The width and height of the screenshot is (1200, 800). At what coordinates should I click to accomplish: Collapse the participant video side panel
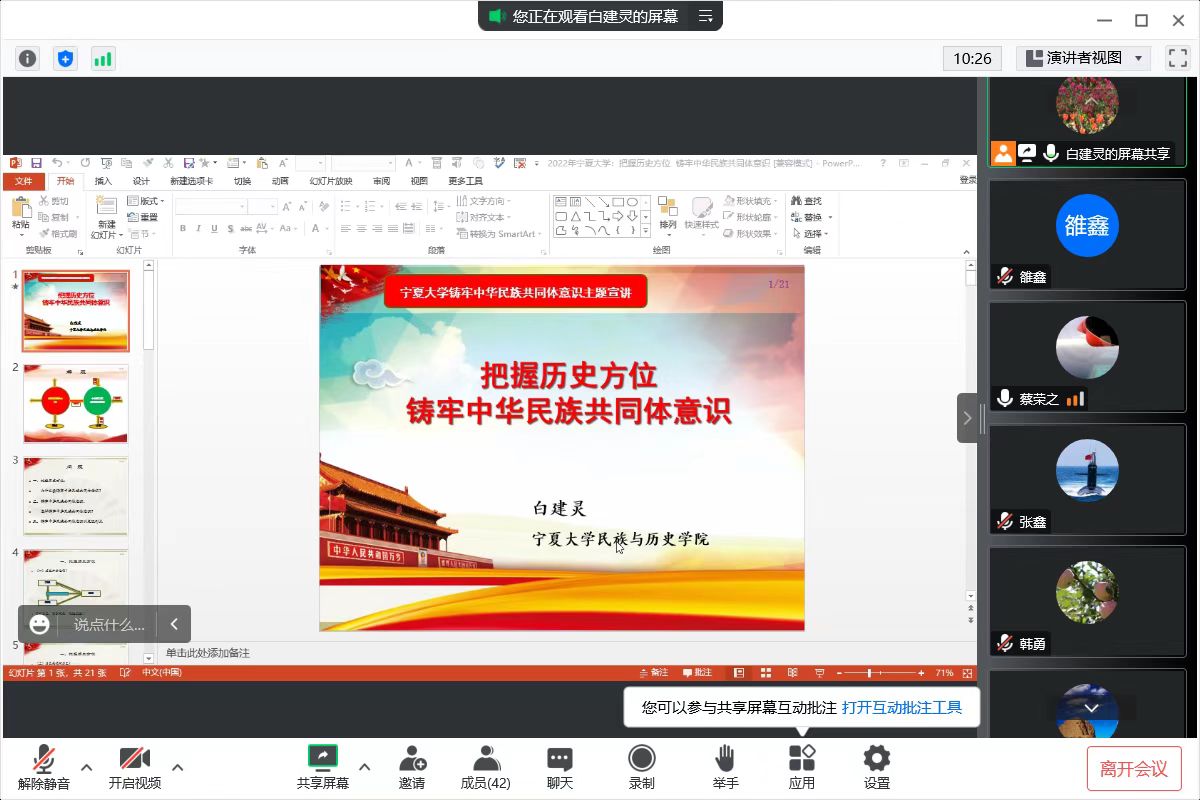[967, 418]
